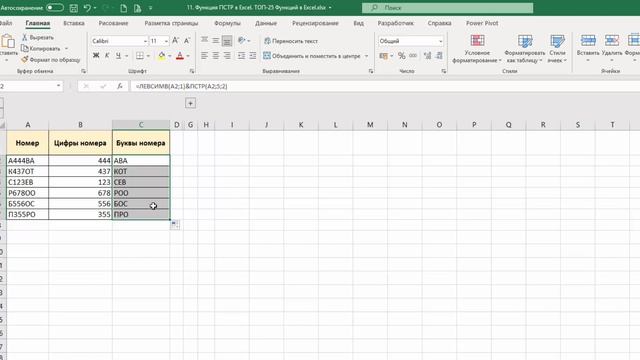Switch to Разметка страницы tab
Screen dimensions: 640x360
(x=171, y=23)
